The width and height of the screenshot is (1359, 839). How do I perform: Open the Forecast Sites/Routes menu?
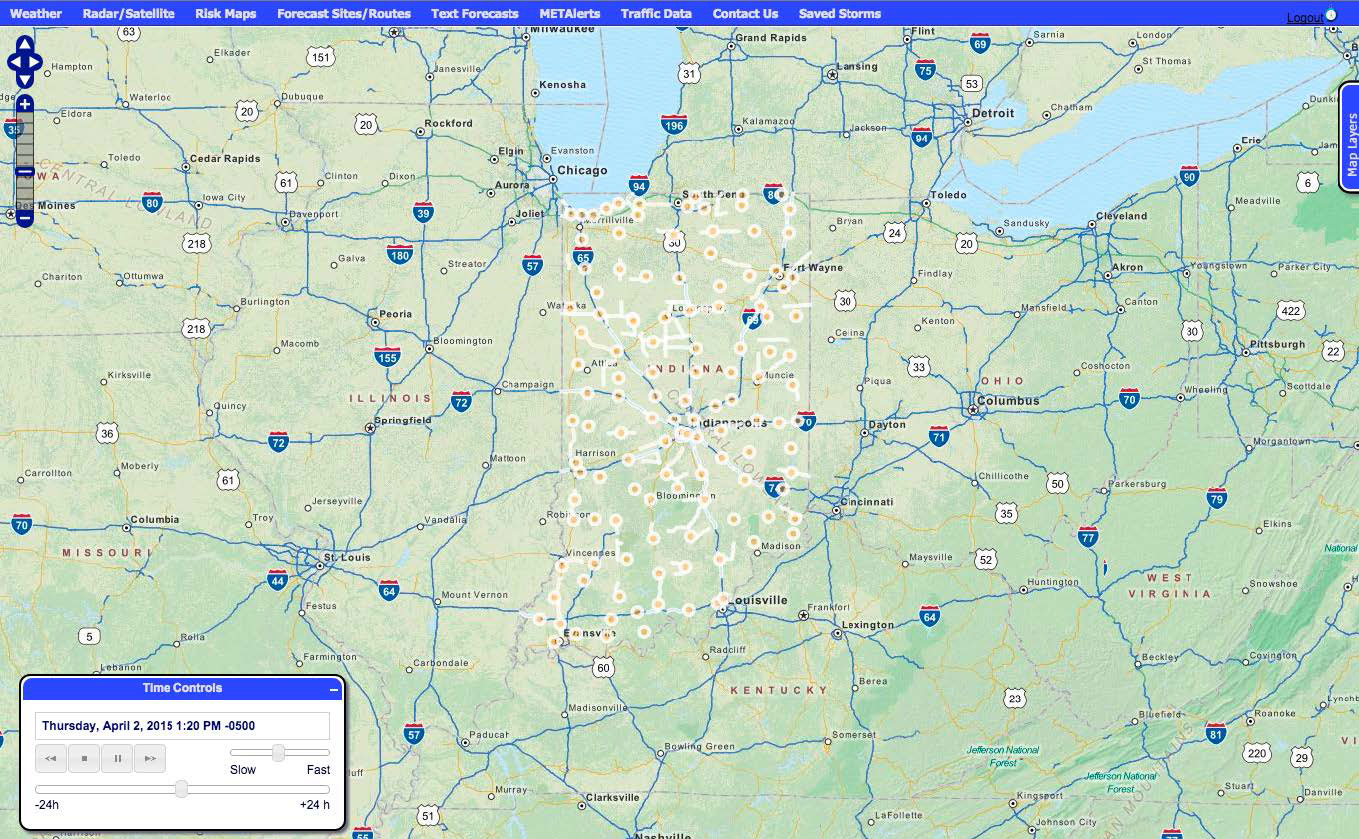pos(343,14)
